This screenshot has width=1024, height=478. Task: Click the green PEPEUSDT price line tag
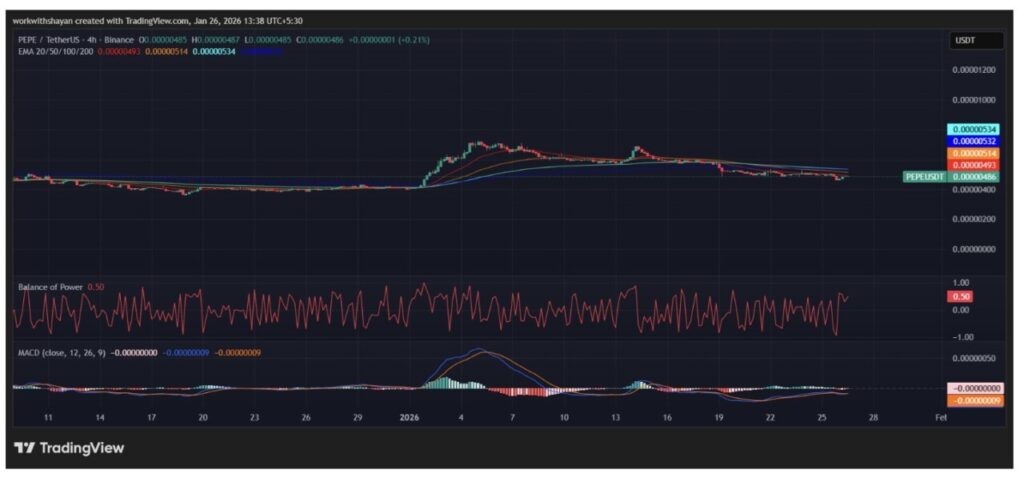pyautogui.click(x=924, y=177)
